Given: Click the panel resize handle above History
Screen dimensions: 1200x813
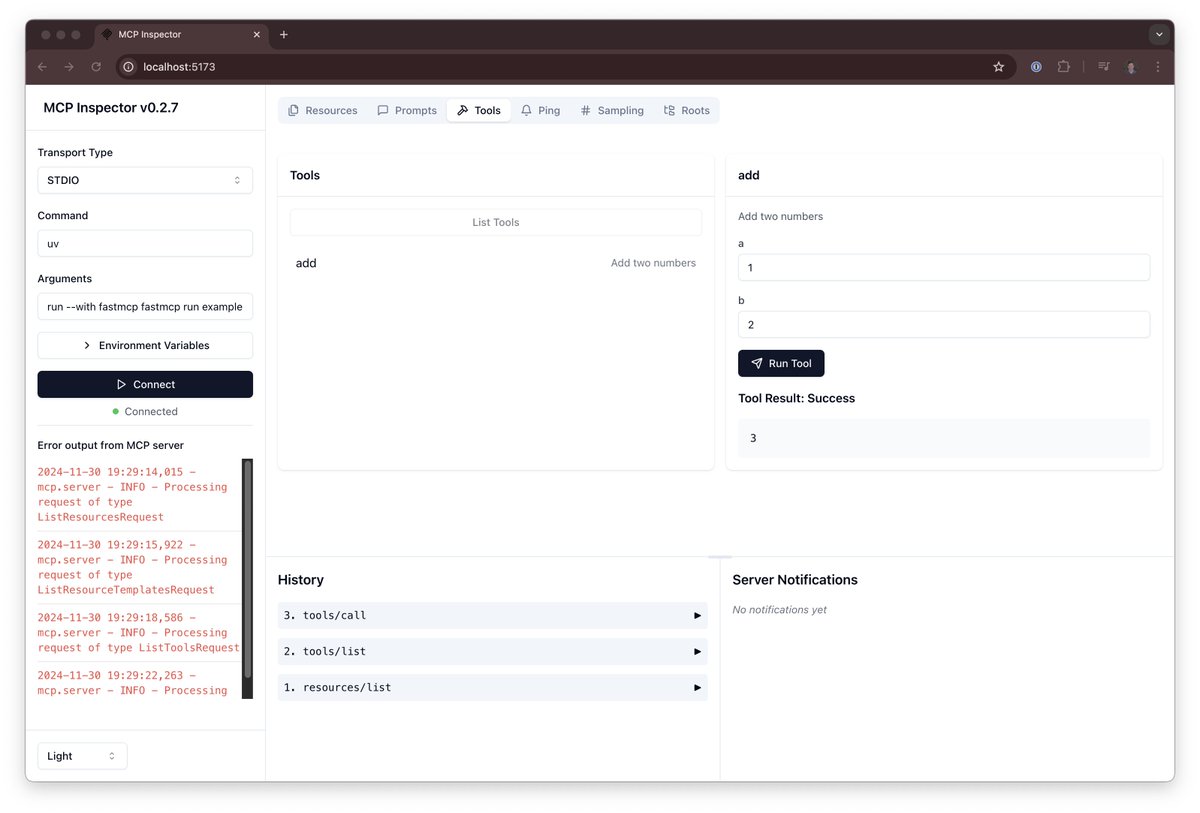Looking at the screenshot, I should [x=720, y=556].
